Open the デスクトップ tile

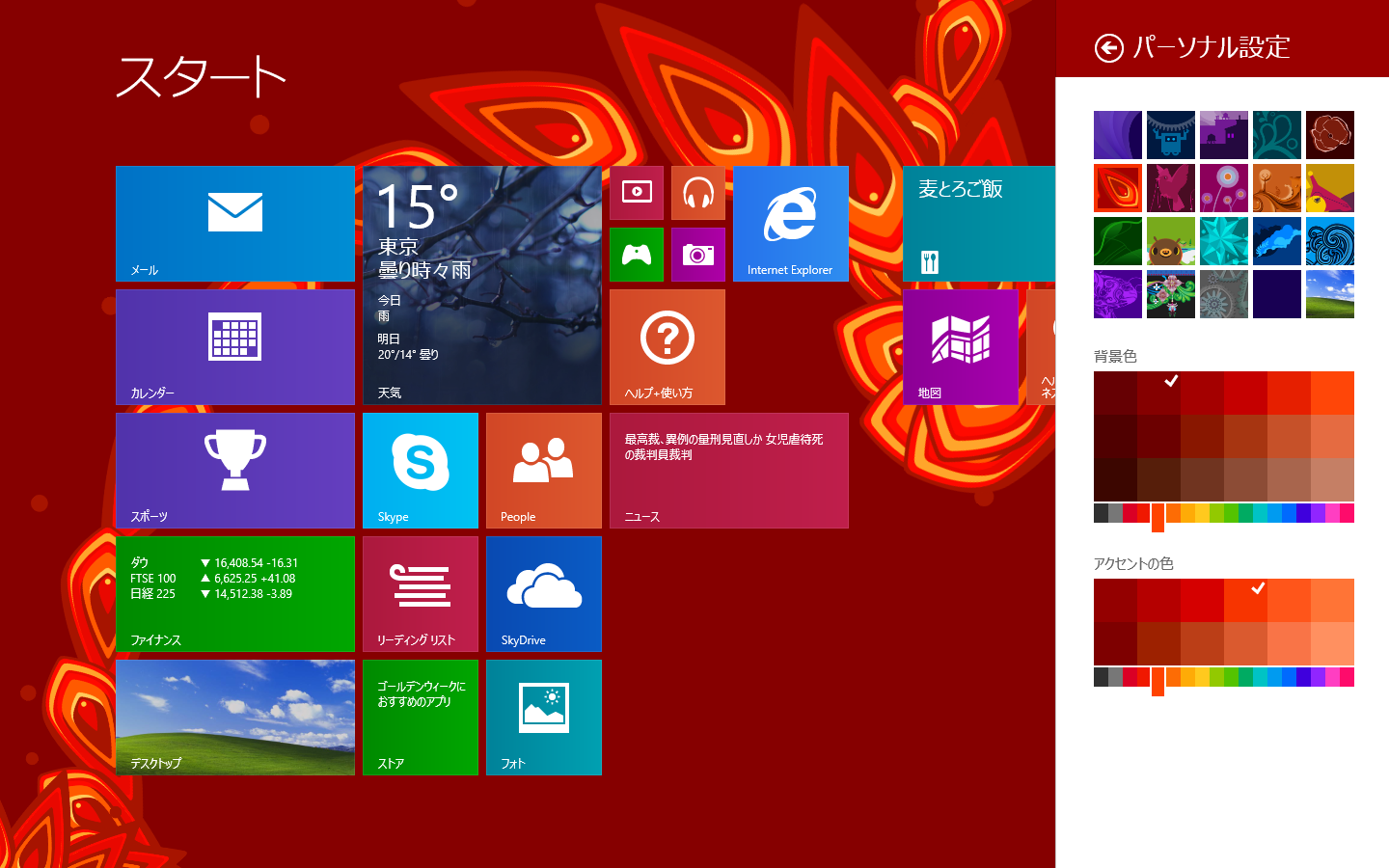pyautogui.click(x=235, y=718)
